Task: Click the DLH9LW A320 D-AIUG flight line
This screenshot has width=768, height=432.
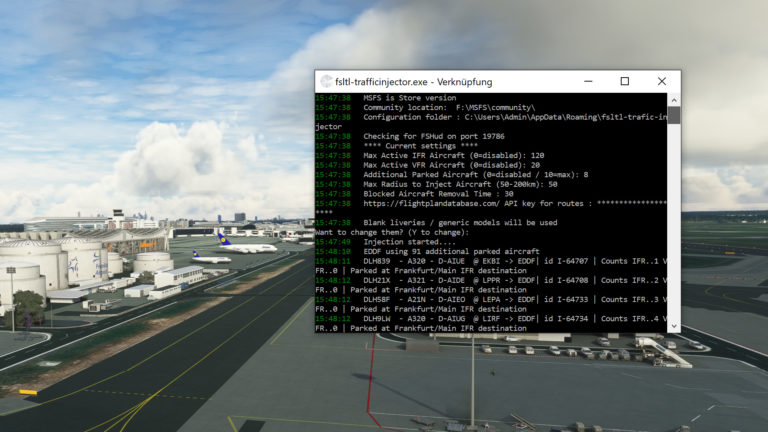Action: (x=491, y=318)
